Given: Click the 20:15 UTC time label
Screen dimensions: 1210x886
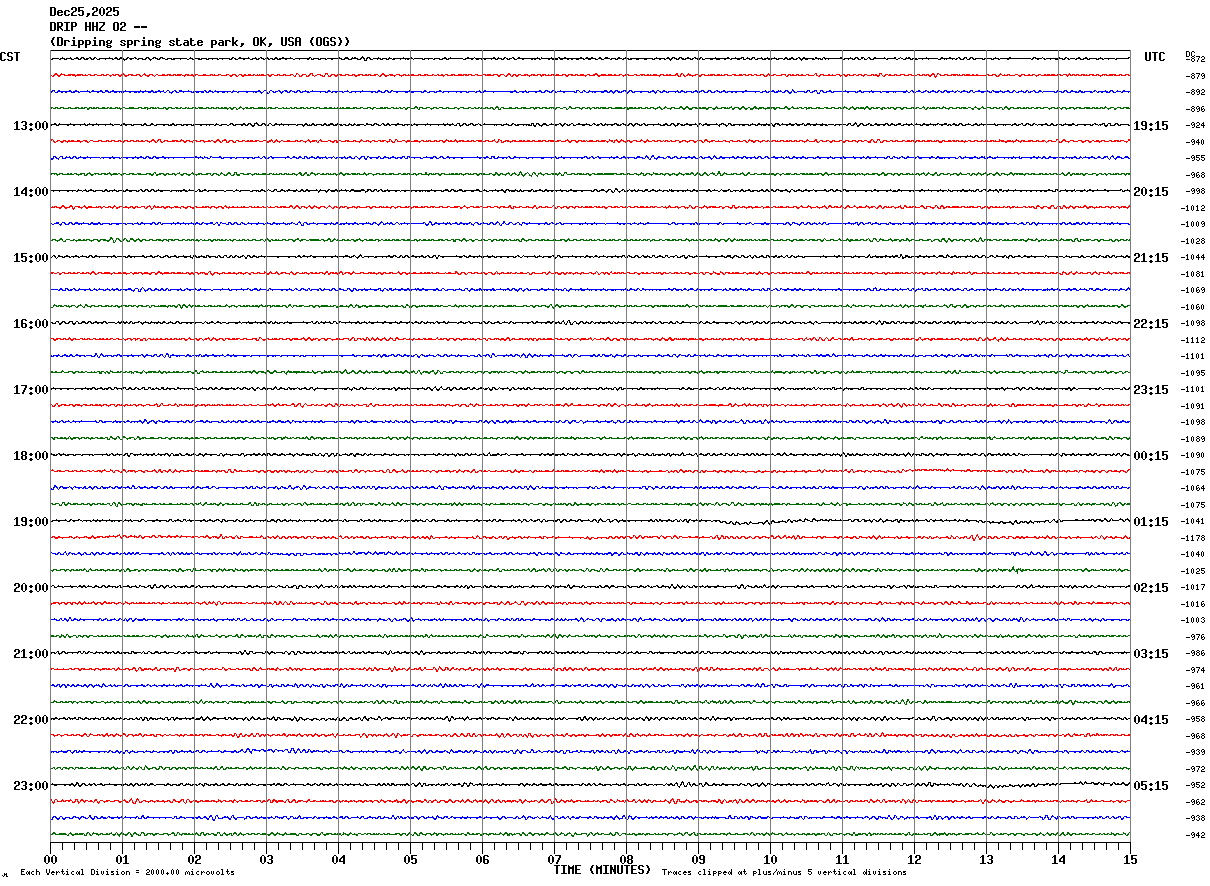Looking at the screenshot, I should [1150, 192].
